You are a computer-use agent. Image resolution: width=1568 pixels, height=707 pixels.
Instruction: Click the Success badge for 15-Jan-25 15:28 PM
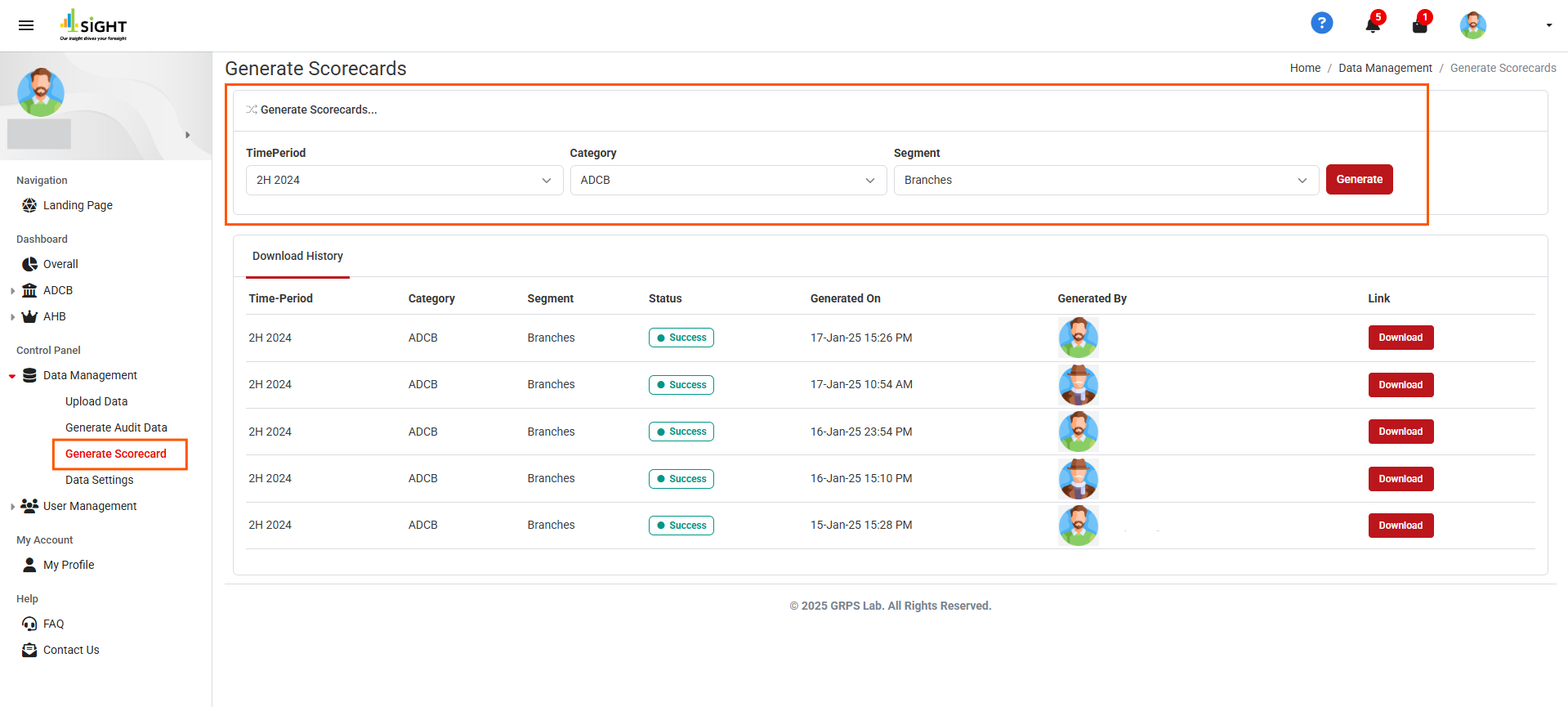click(681, 526)
